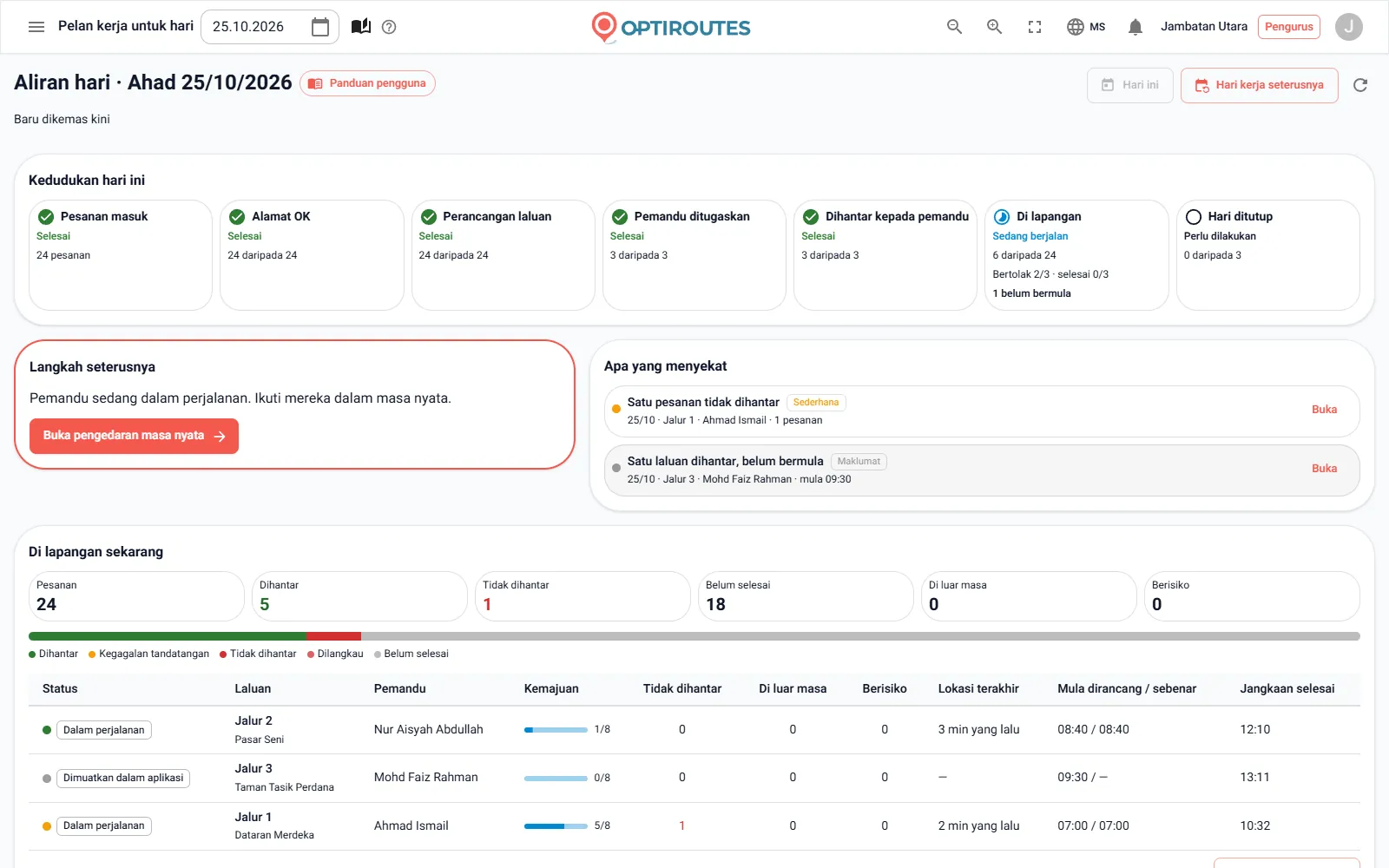Click the overall delivery progress bar
This screenshot has width=1389, height=868.
[694, 636]
